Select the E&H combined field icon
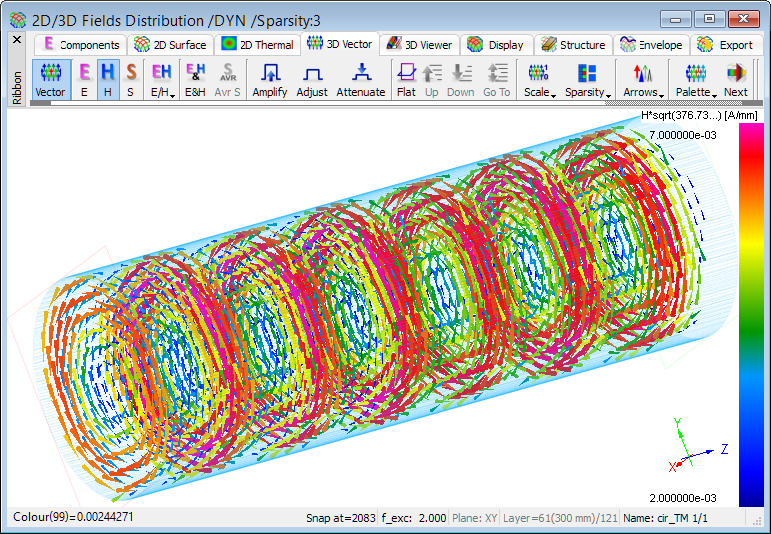 195,79
